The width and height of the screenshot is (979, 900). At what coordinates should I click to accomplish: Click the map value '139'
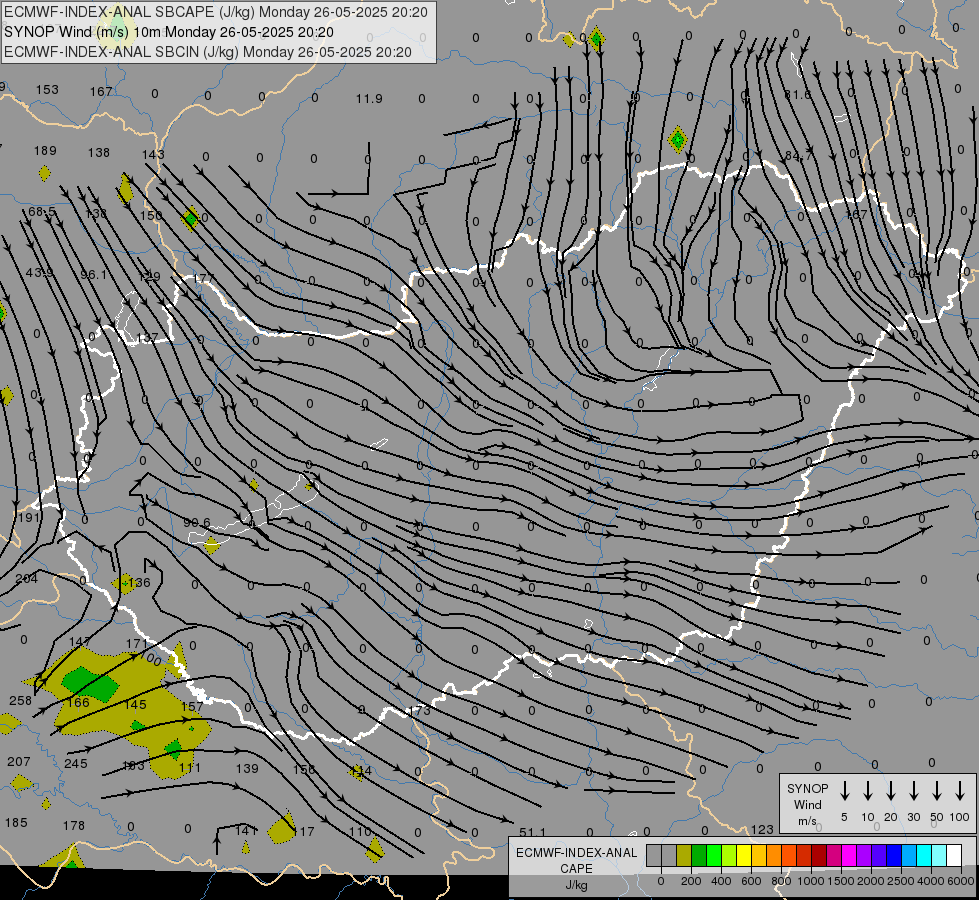(247, 768)
